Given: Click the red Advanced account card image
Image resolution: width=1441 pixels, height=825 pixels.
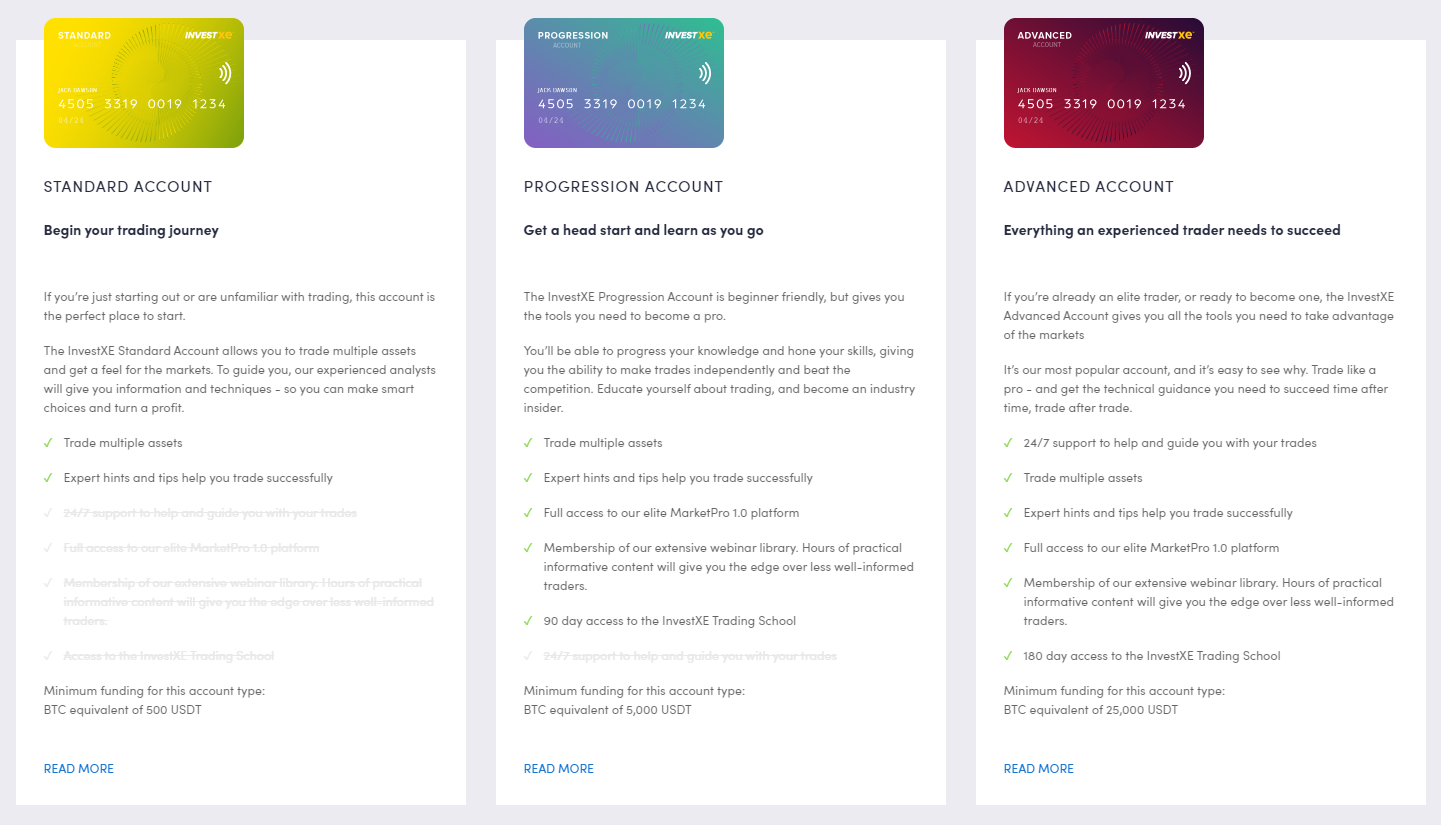Looking at the screenshot, I should coord(1104,83).
